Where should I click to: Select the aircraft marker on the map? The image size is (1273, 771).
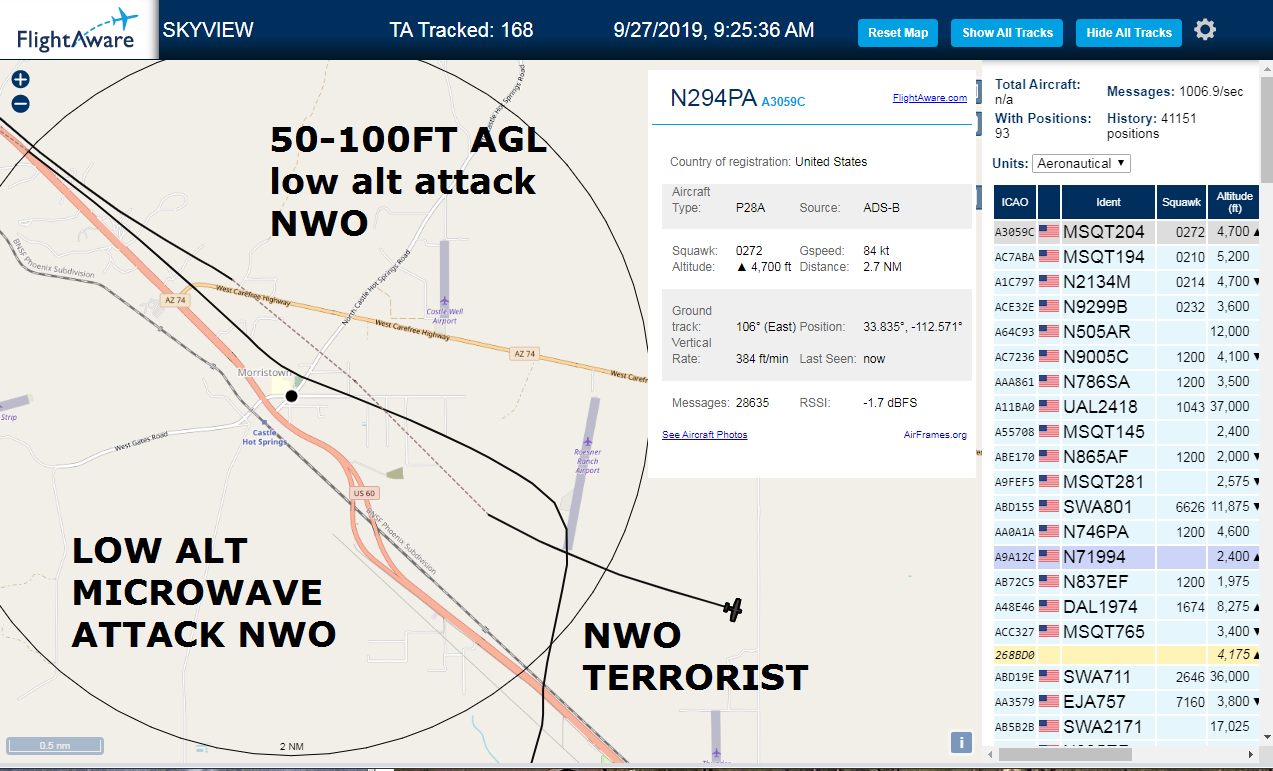point(733,609)
